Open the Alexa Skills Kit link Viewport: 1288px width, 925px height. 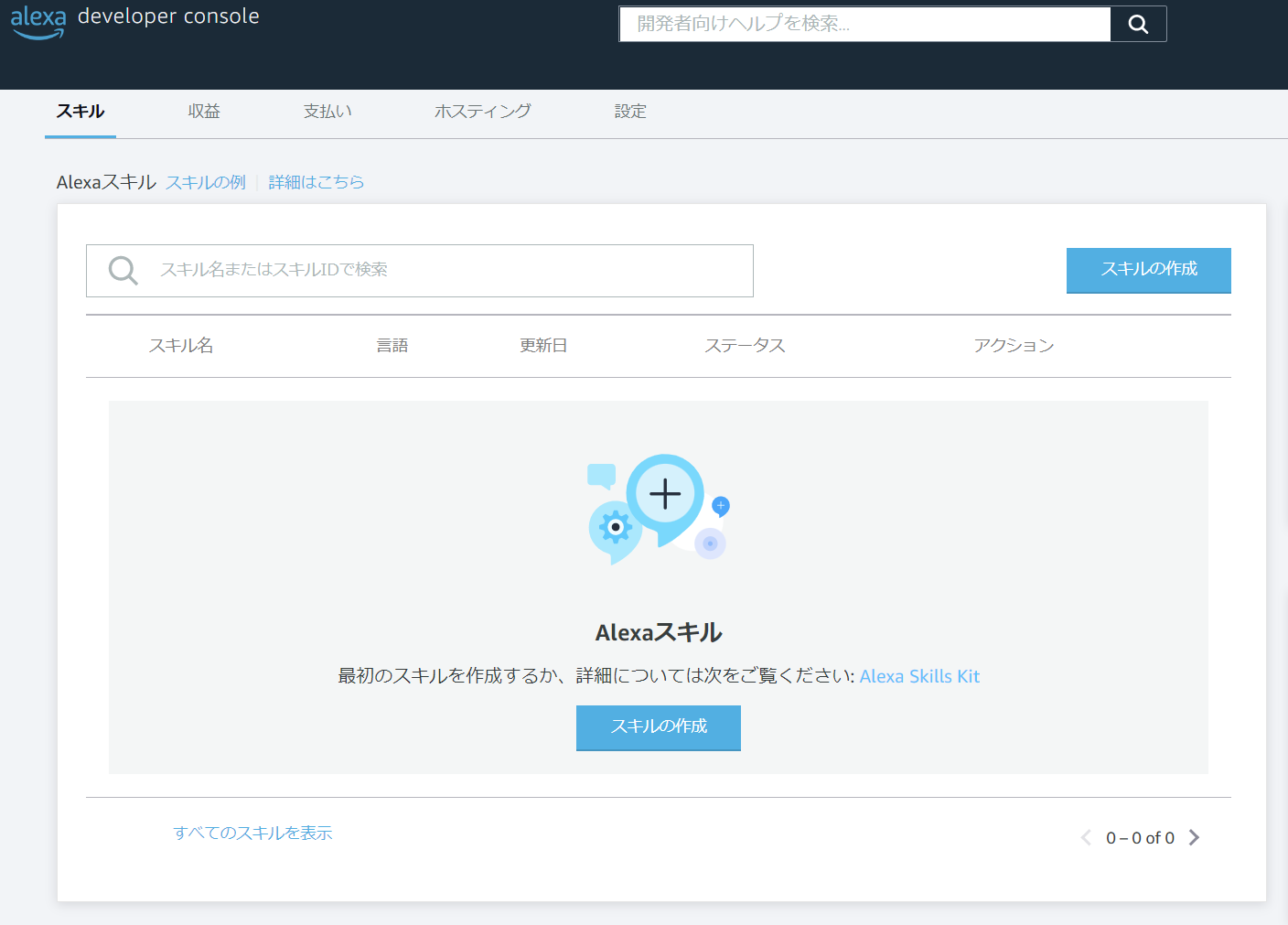(919, 676)
